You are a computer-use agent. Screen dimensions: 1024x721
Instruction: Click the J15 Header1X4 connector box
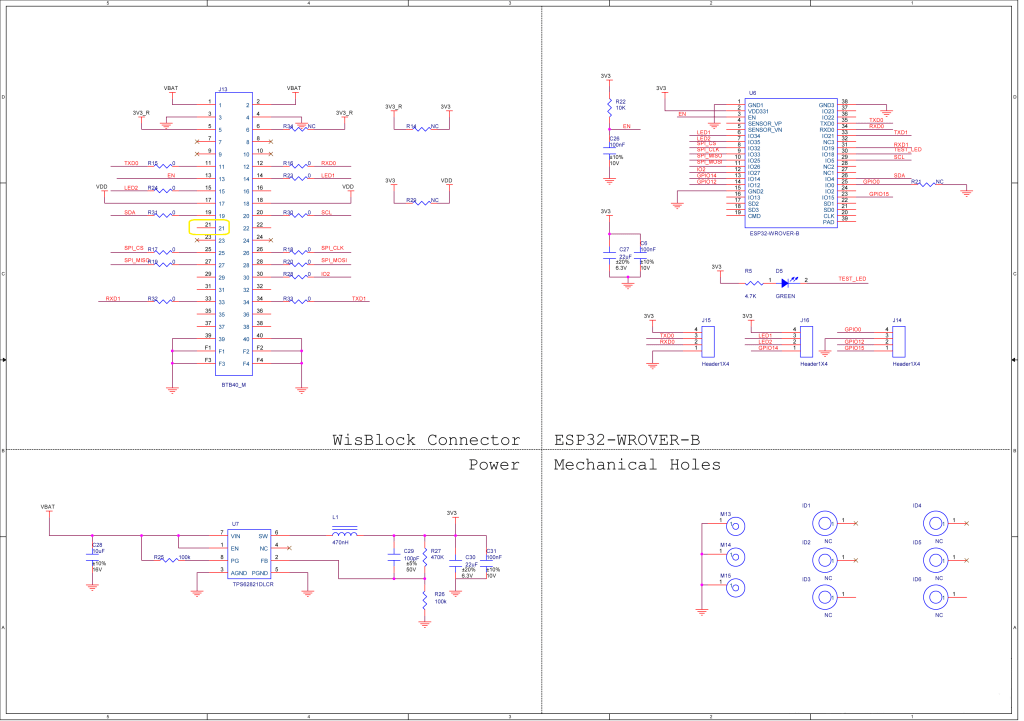click(x=706, y=338)
